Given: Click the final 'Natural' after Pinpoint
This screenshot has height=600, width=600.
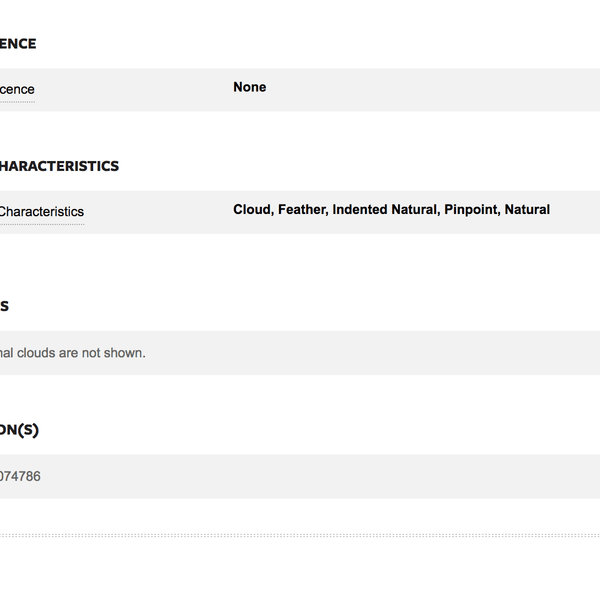Looking at the screenshot, I should pyautogui.click(x=527, y=210).
